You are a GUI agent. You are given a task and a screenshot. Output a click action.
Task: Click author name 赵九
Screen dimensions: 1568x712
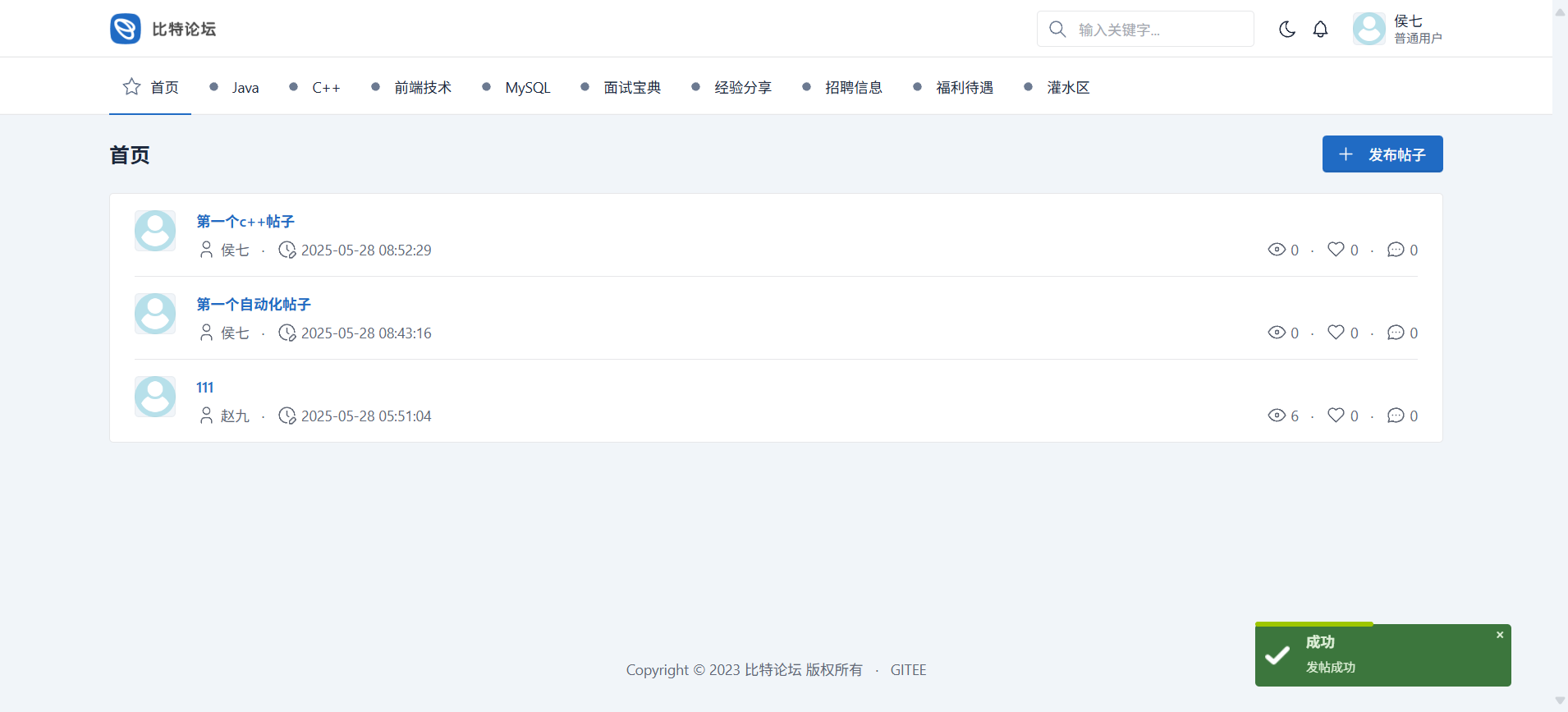click(x=235, y=416)
